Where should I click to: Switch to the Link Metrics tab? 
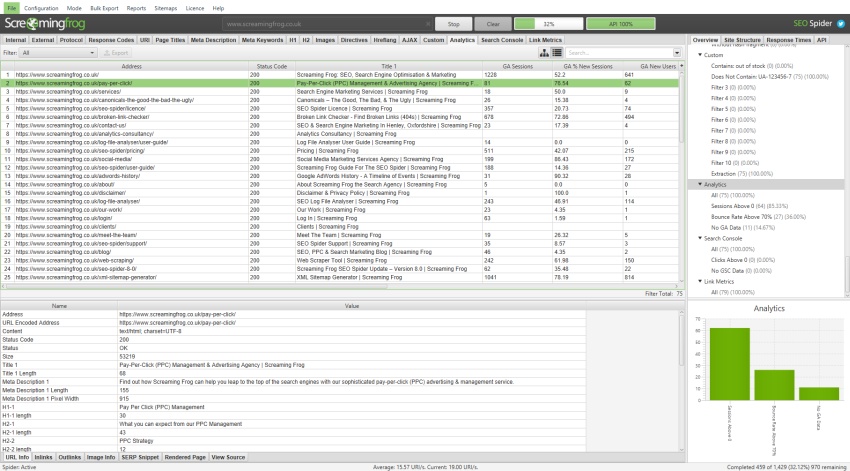545,40
